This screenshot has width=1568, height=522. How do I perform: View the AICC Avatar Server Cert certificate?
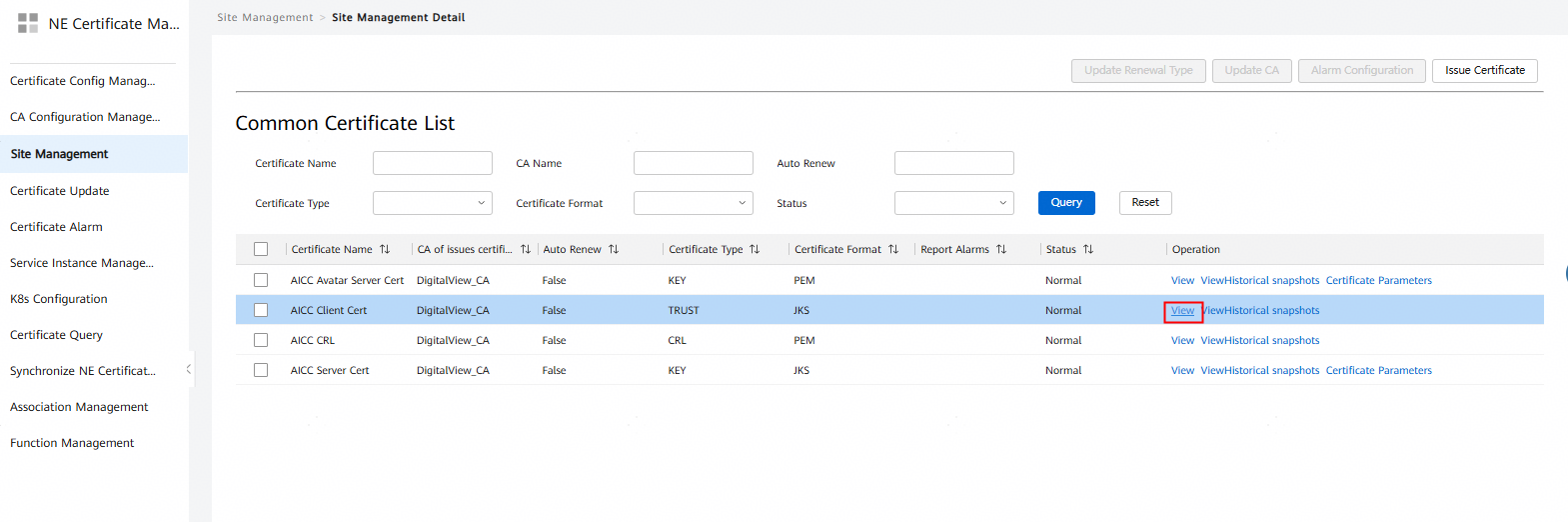click(x=1182, y=280)
